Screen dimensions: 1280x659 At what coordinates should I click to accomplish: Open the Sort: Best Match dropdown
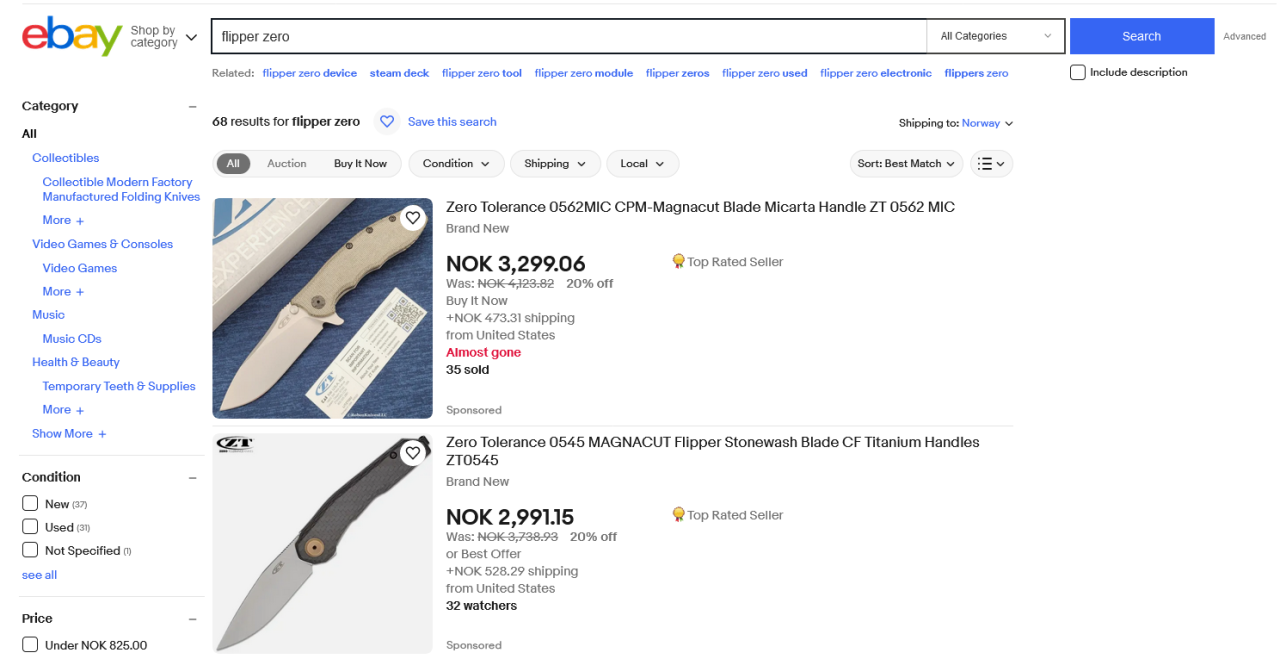pos(905,163)
